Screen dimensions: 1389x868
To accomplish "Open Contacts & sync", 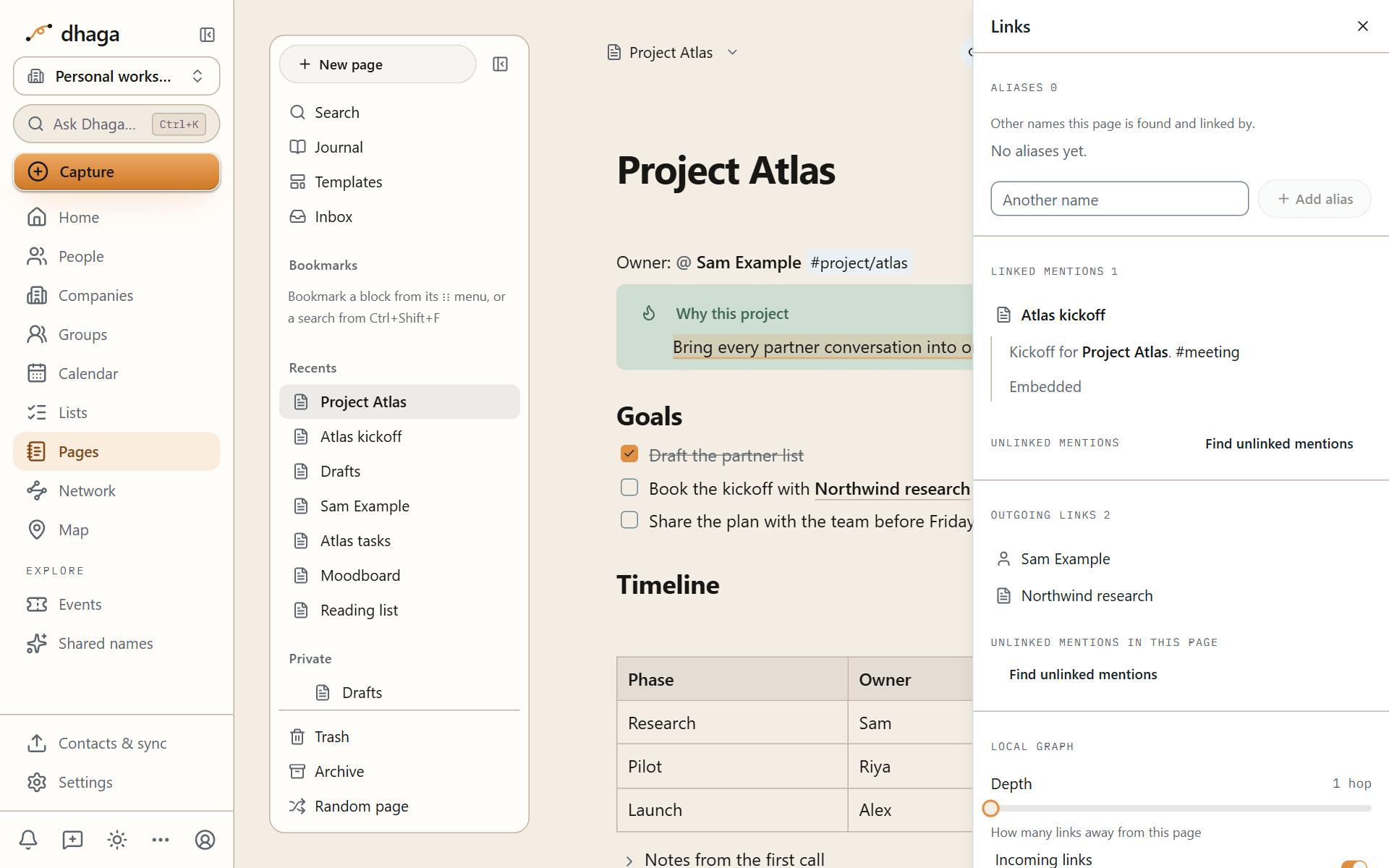I will [x=116, y=743].
